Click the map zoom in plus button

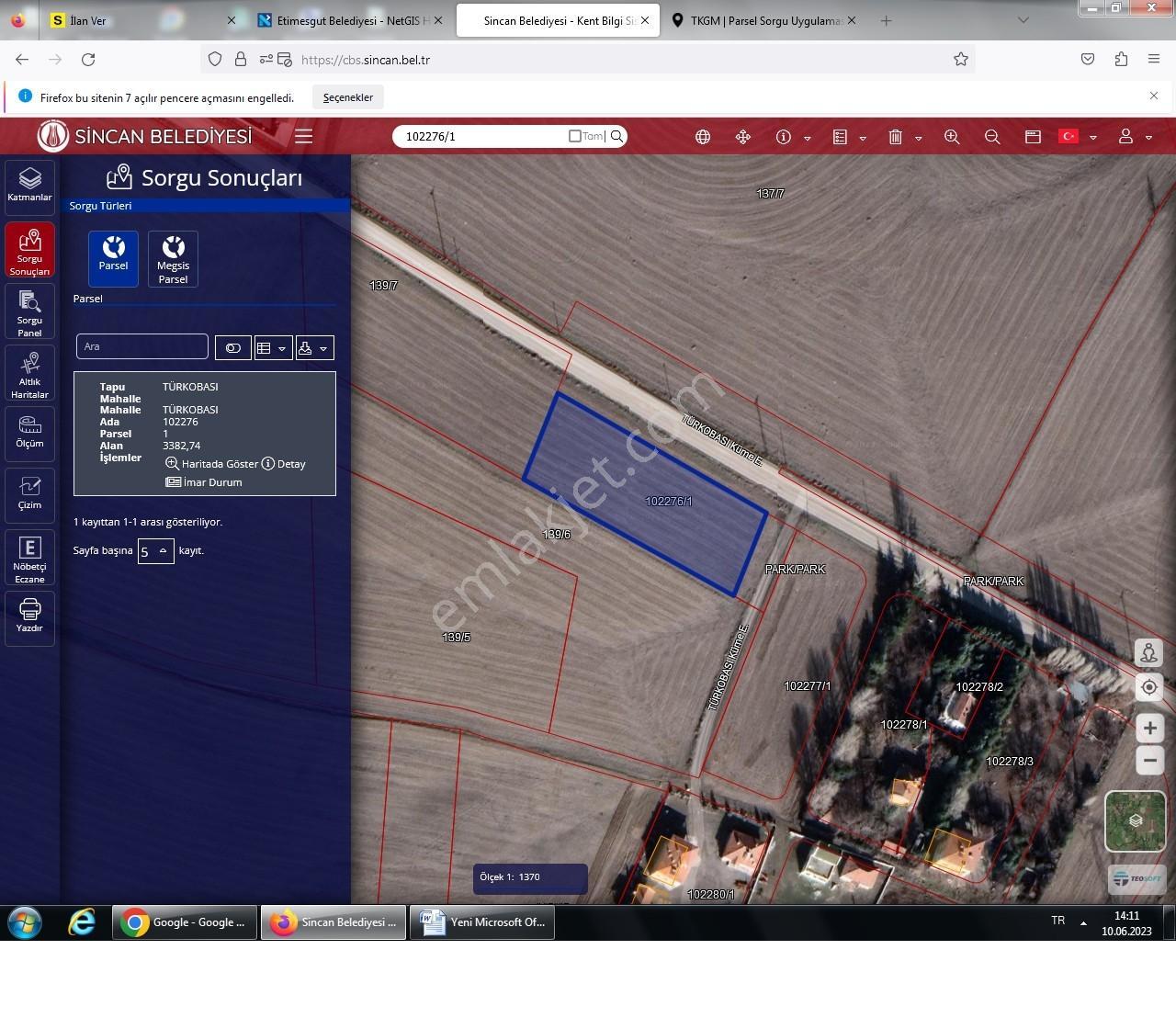[x=1149, y=729]
